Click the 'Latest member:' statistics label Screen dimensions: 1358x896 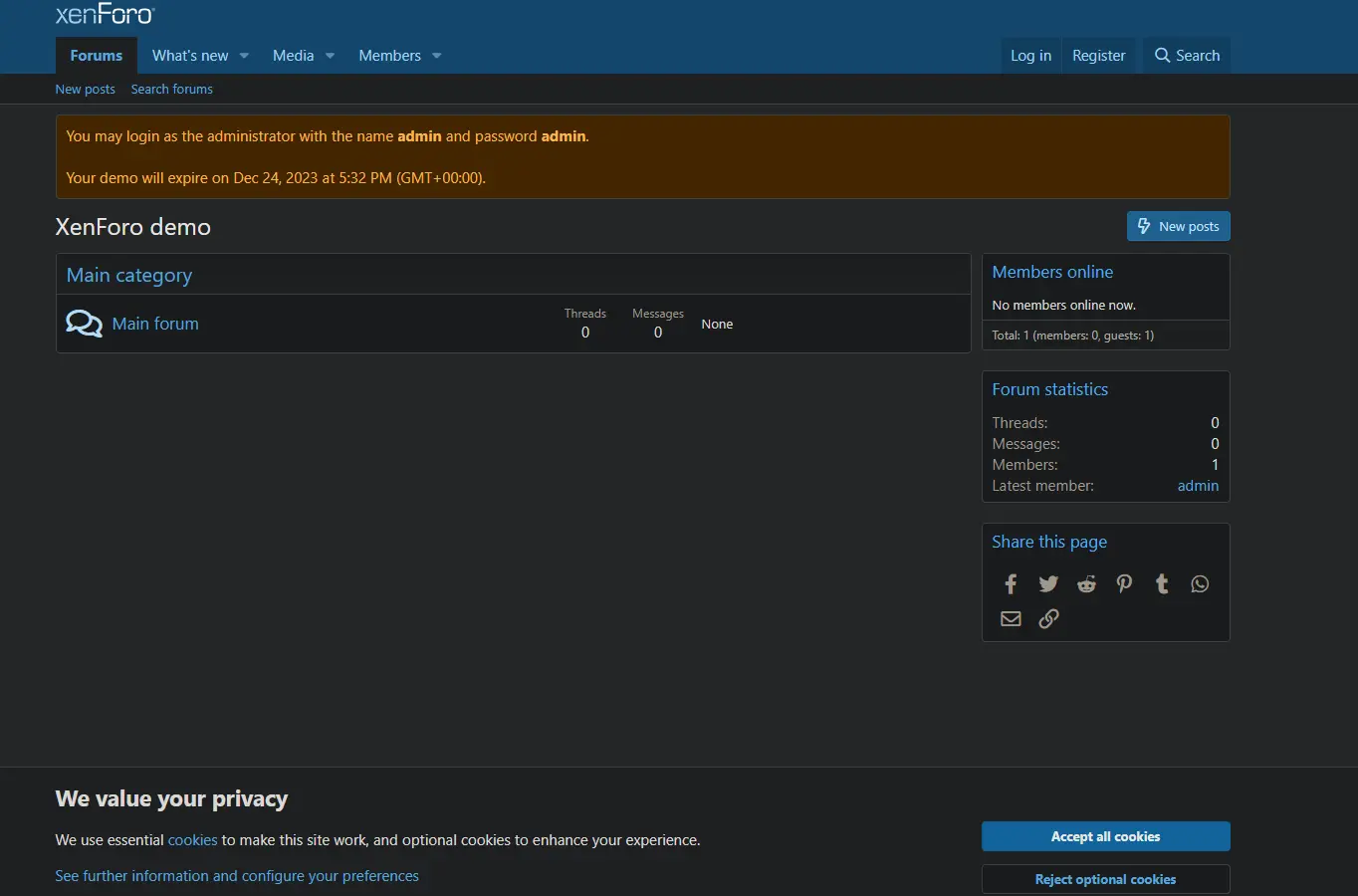click(1042, 486)
